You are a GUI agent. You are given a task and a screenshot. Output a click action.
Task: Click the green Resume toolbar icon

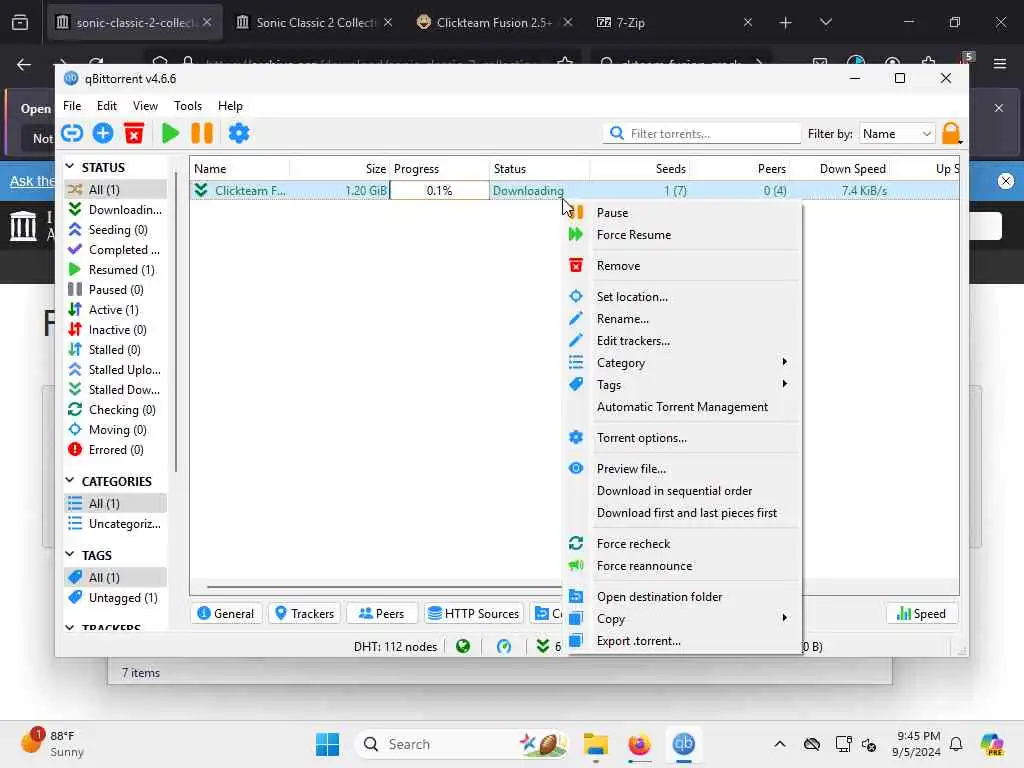(170, 133)
